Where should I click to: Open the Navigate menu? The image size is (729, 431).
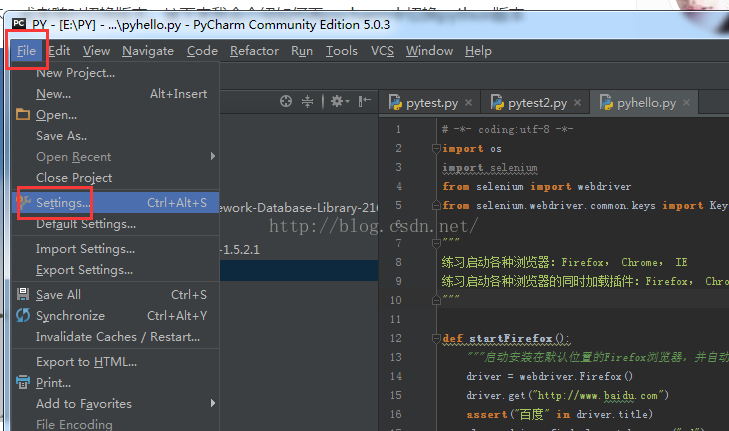pos(148,51)
